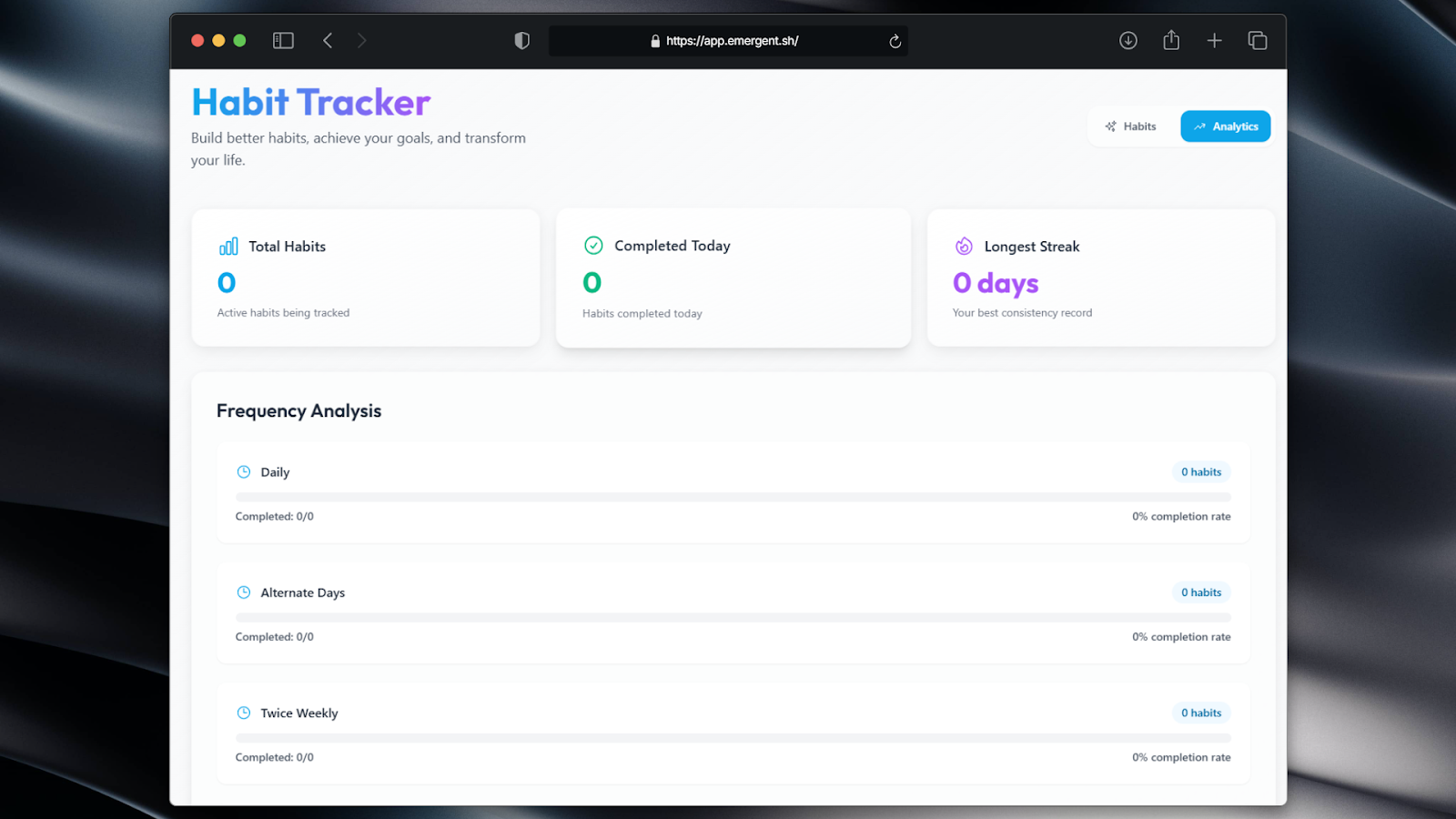Click the Alternate Days progress bar

point(733,618)
